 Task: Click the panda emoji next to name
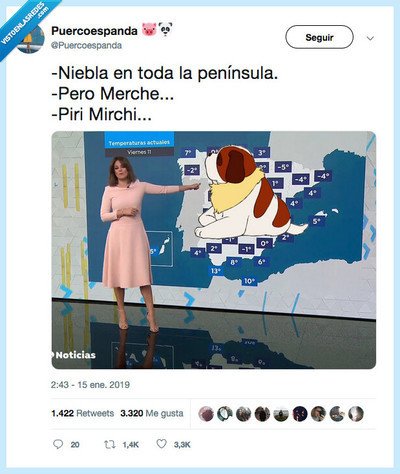coord(165,30)
